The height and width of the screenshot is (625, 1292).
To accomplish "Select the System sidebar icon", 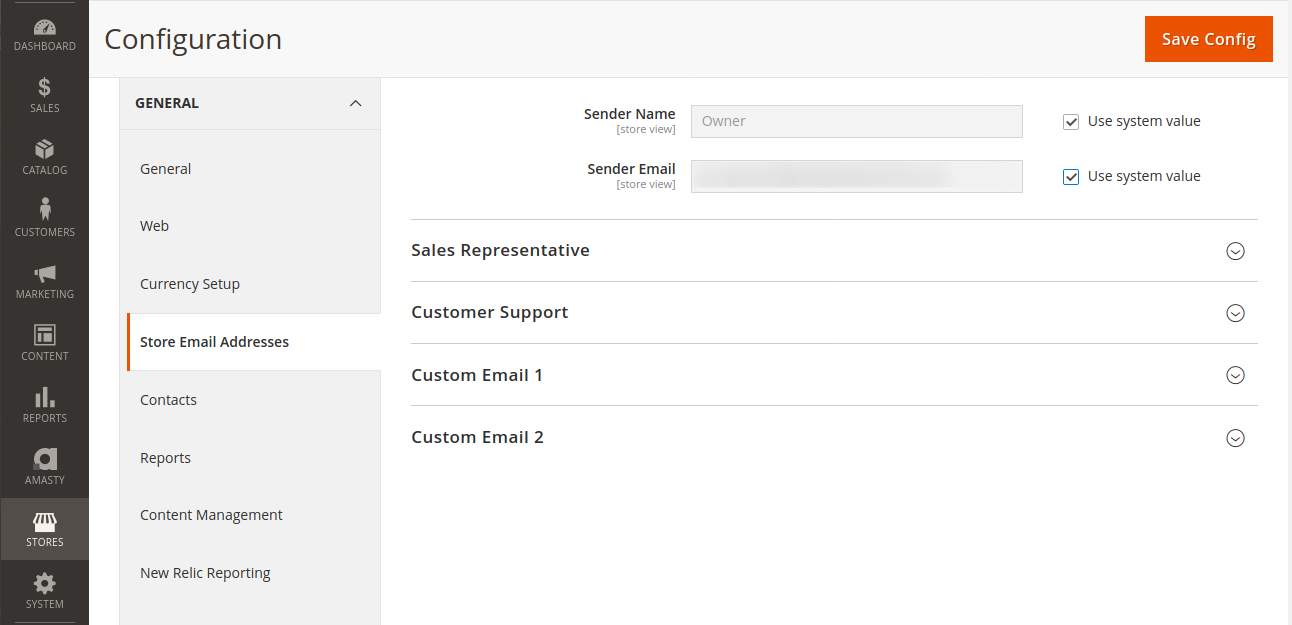I will 44,591.
